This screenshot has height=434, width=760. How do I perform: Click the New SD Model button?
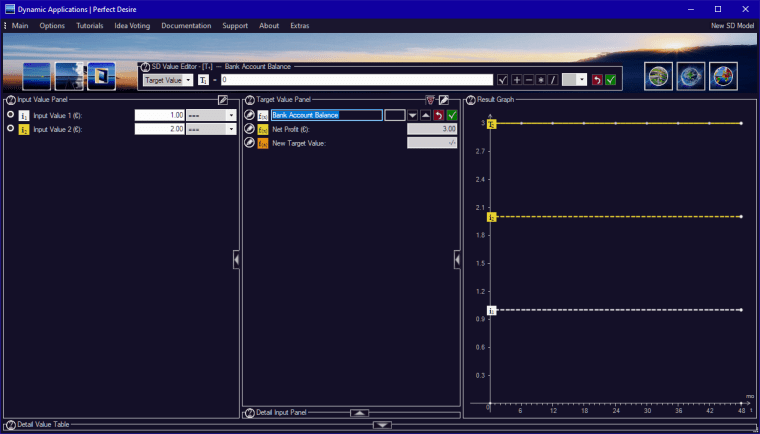click(731, 25)
